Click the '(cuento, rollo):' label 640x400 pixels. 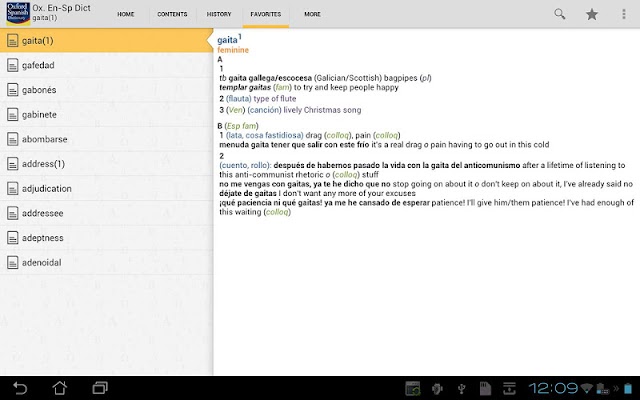245,165
